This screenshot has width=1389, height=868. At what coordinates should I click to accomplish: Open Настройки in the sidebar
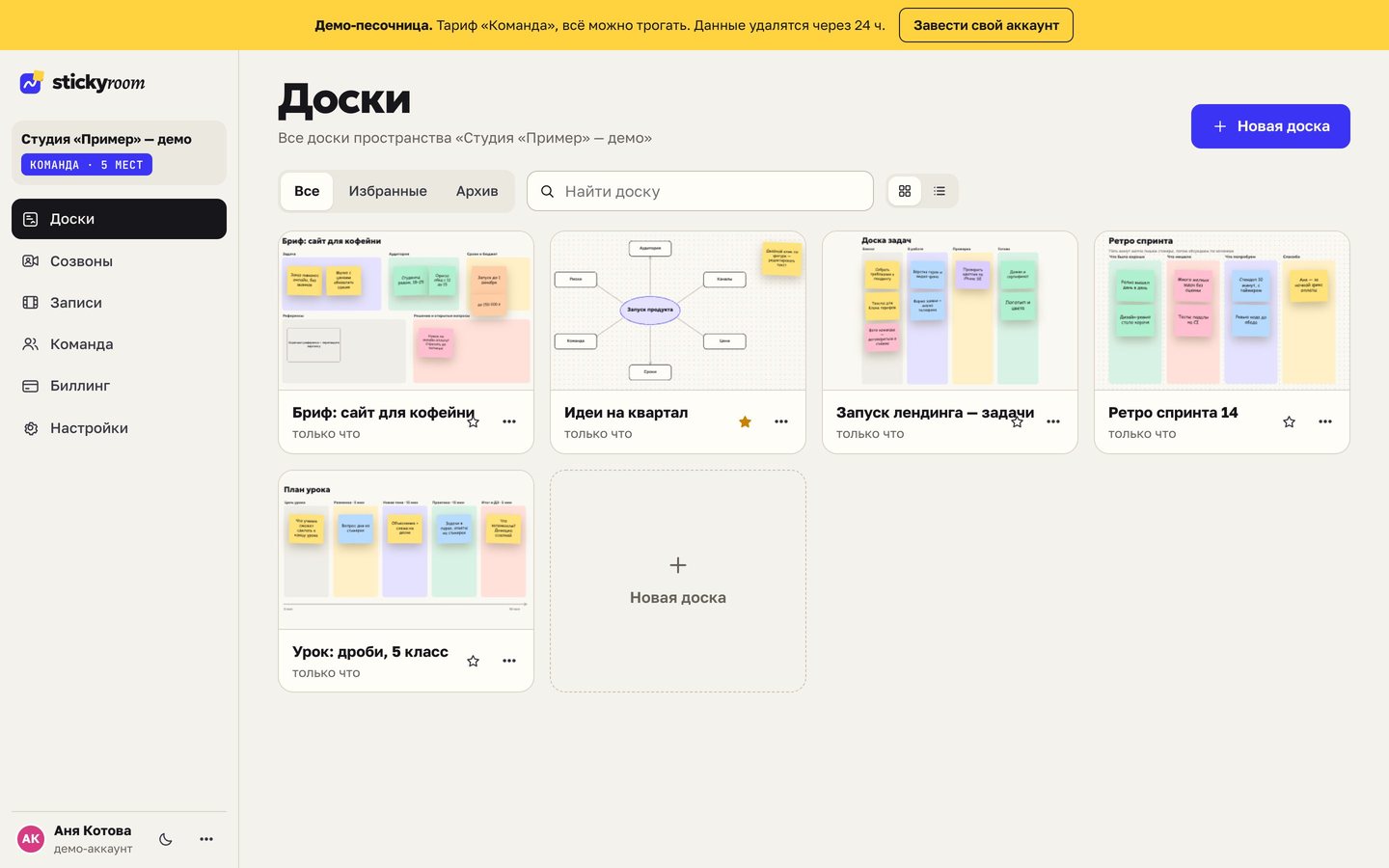119,427
